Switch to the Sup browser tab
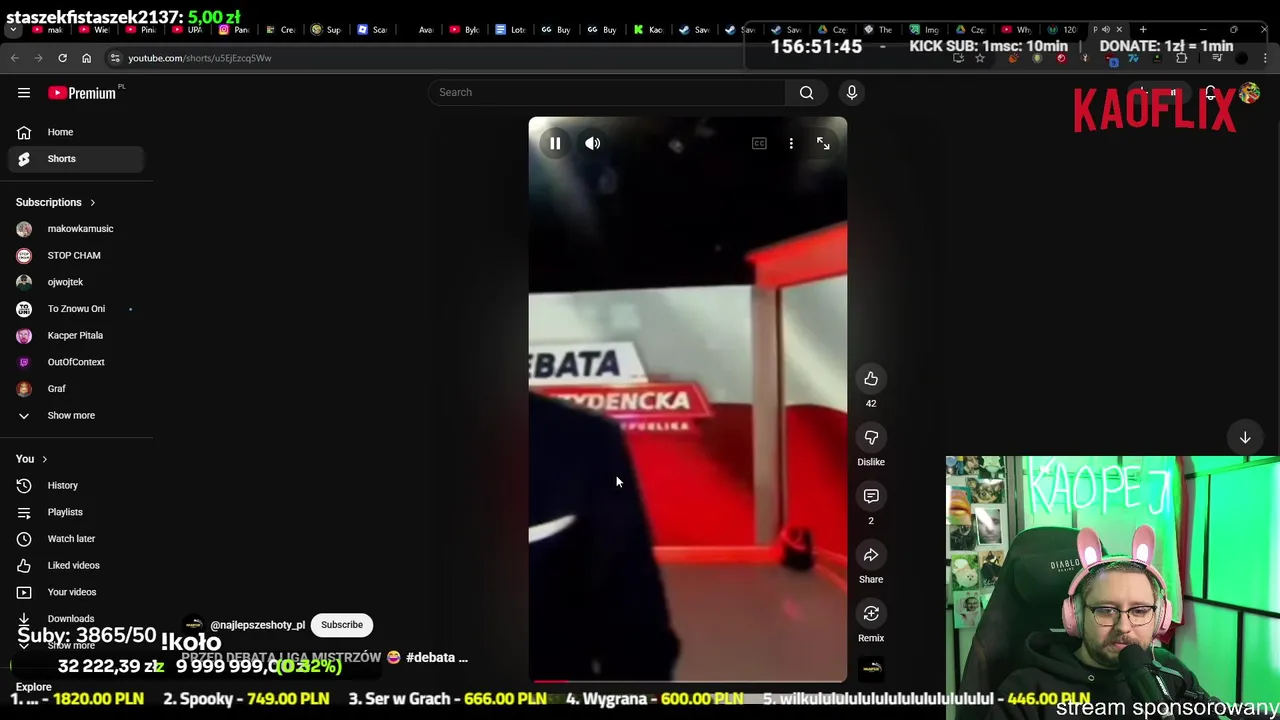 pos(326,29)
